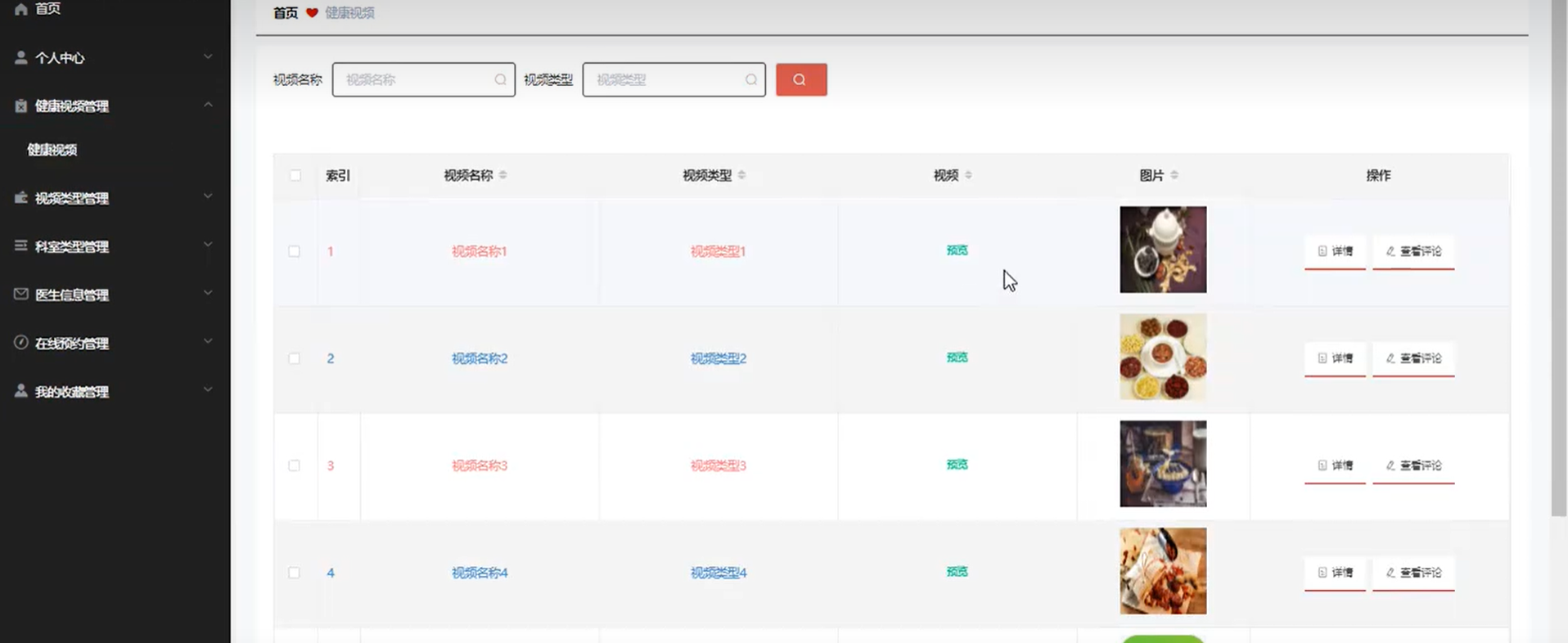Select all rows with header checkbox
This screenshot has height=643, width=1568.
(295, 175)
